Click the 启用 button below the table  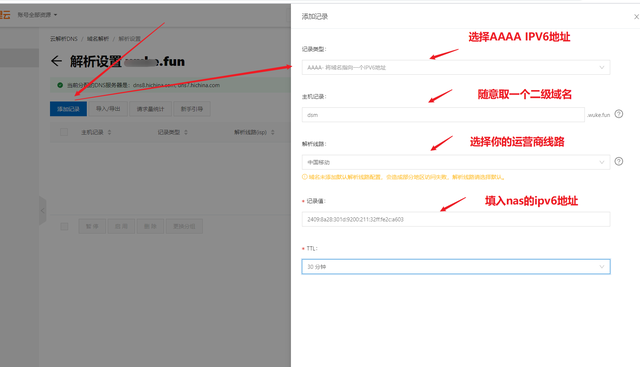tap(121, 226)
